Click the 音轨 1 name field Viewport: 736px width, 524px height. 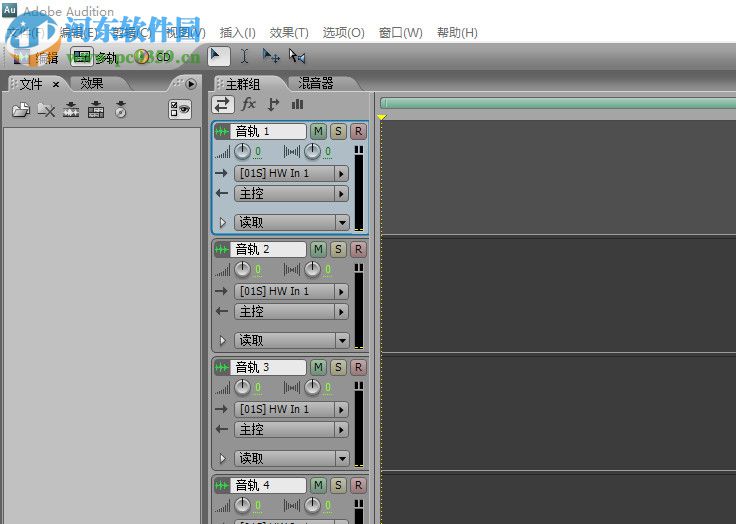[268, 132]
